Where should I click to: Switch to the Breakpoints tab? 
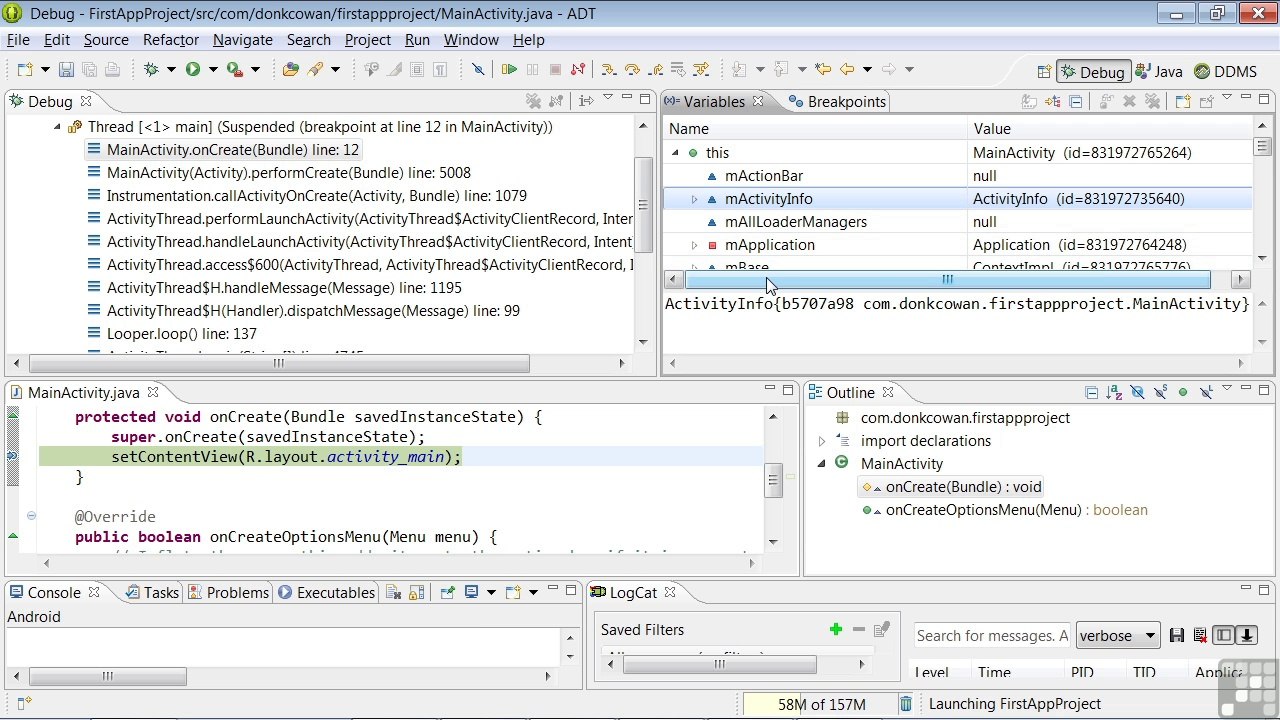click(836, 101)
